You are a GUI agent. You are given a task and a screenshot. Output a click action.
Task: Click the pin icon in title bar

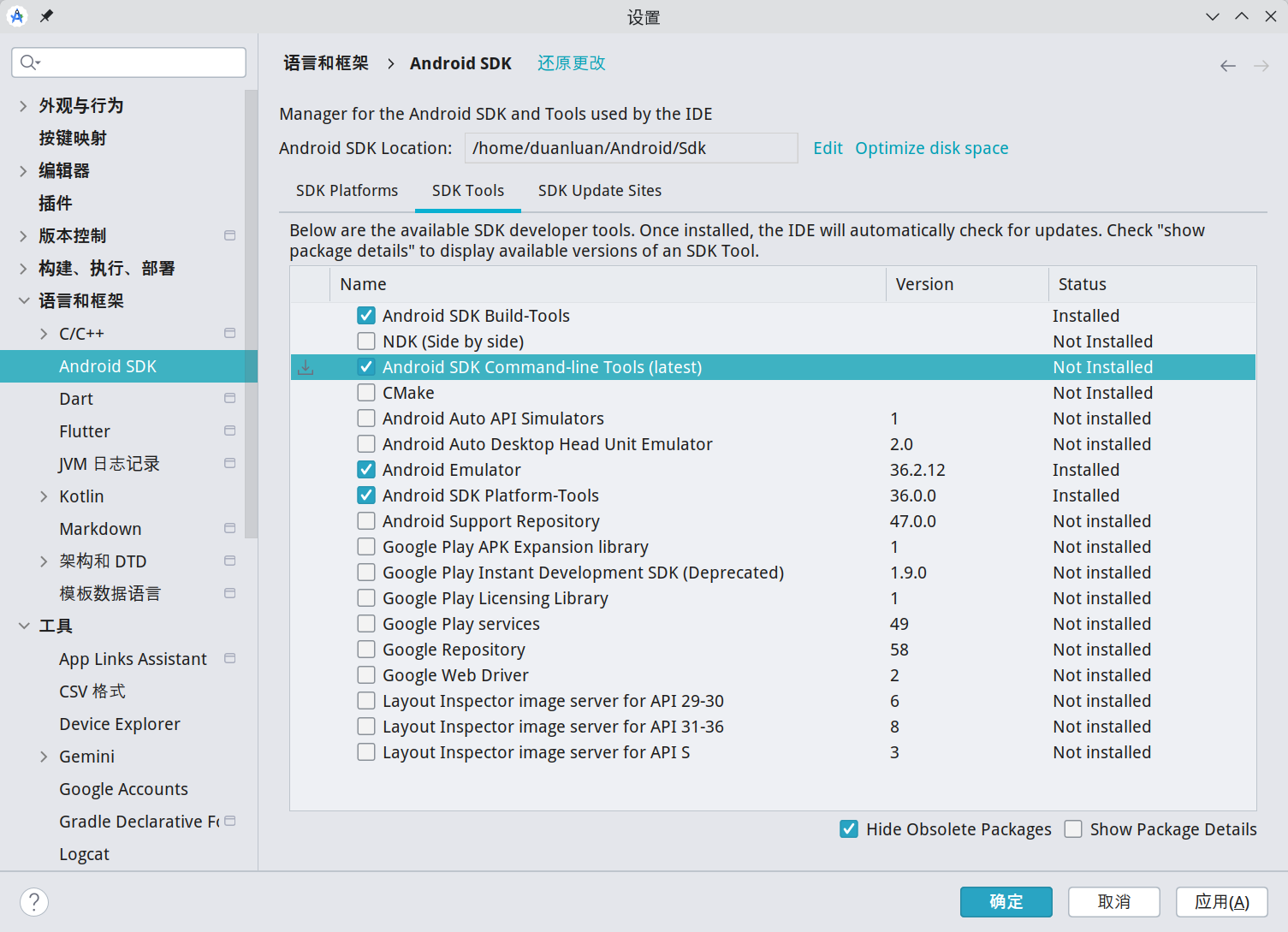pyautogui.click(x=46, y=16)
